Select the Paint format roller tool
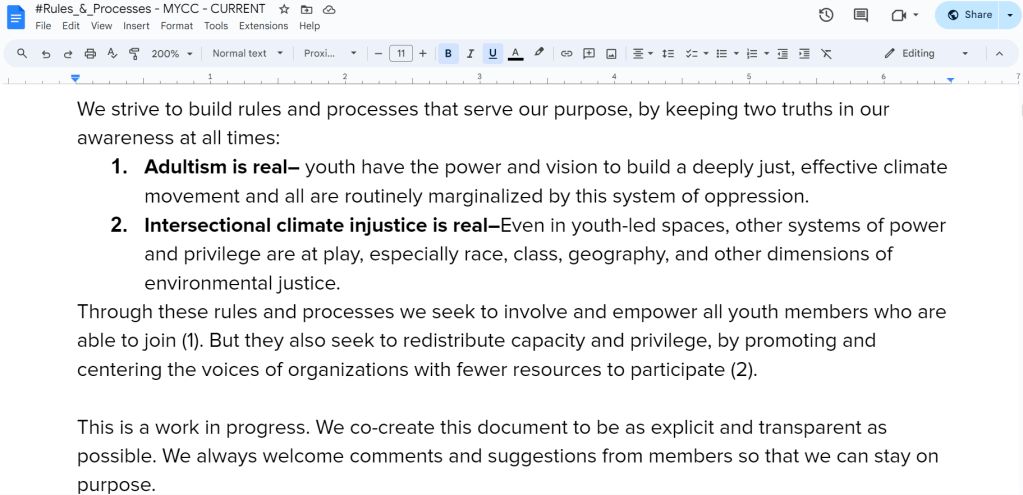The width and height of the screenshot is (1023, 495). click(134, 54)
